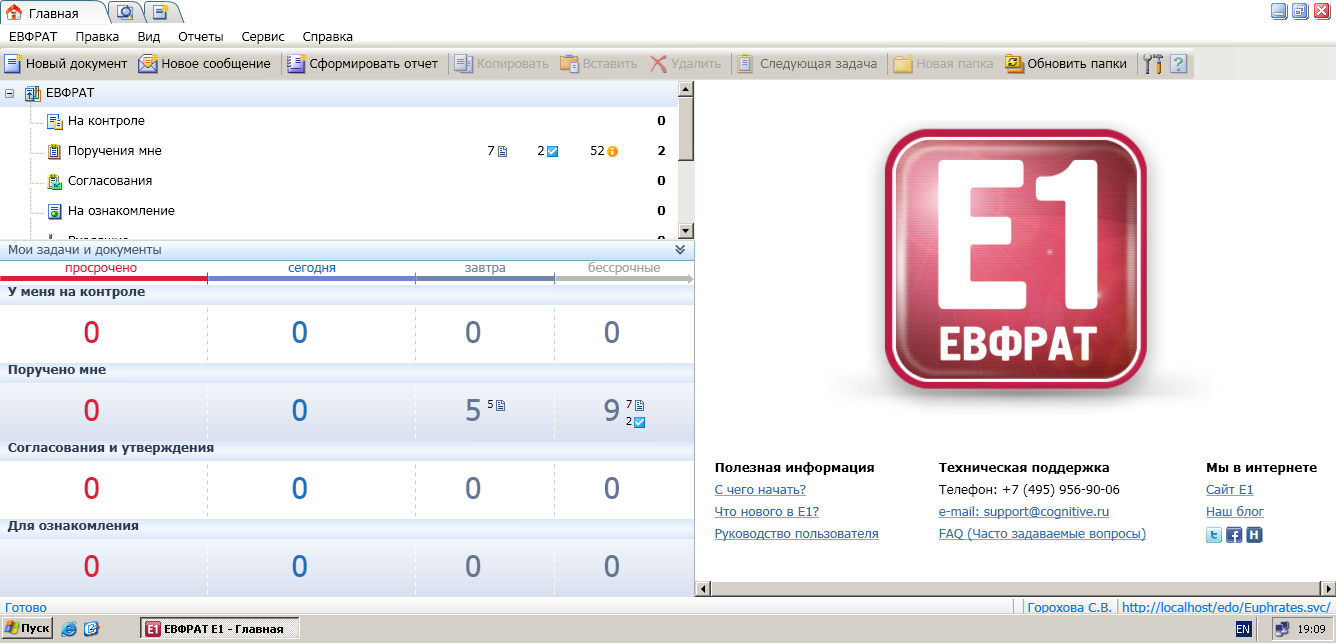Collapse the Мои задачи и документы panel

coord(680,250)
